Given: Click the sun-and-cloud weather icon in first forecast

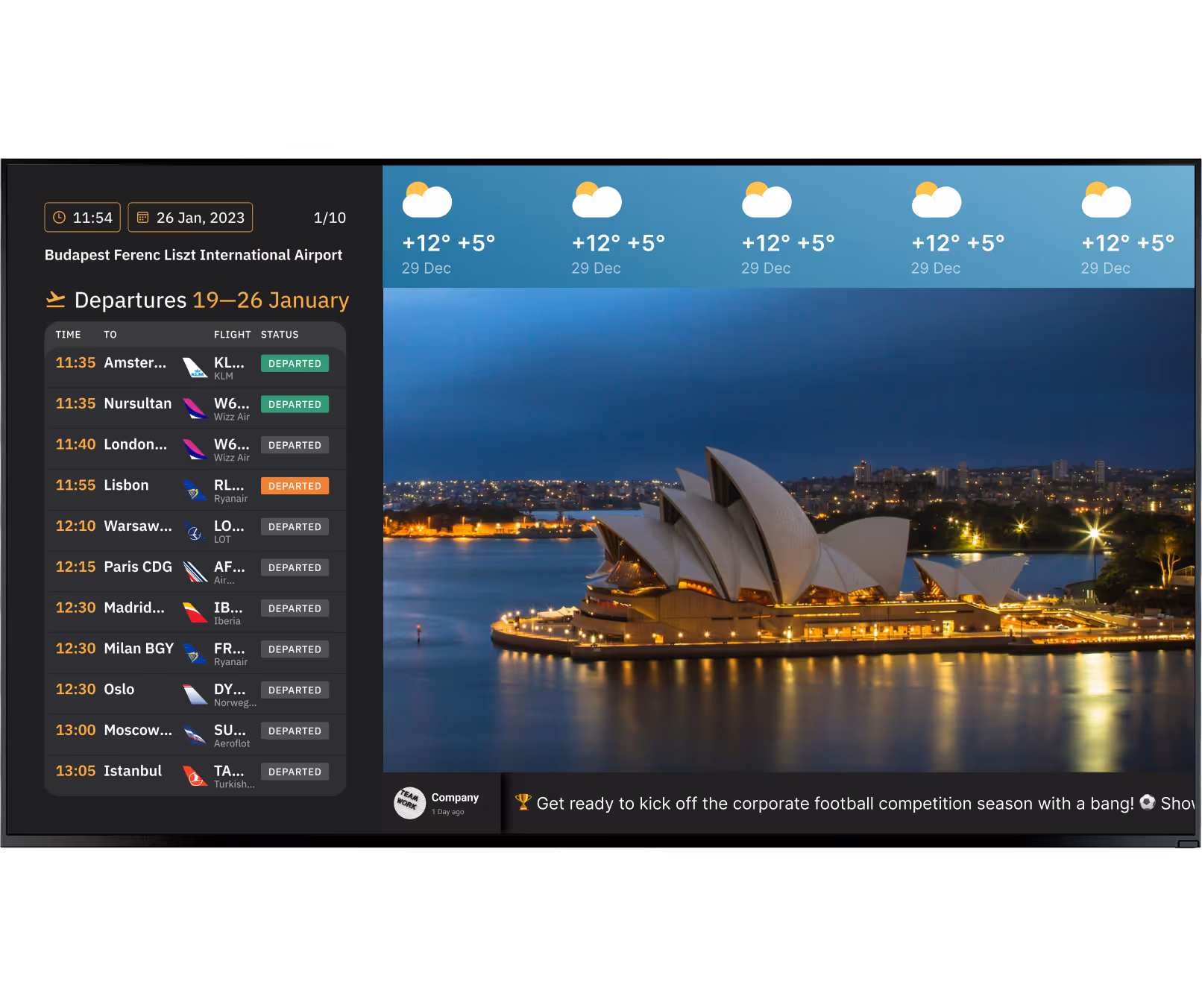Looking at the screenshot, I should tap(427, 200).
